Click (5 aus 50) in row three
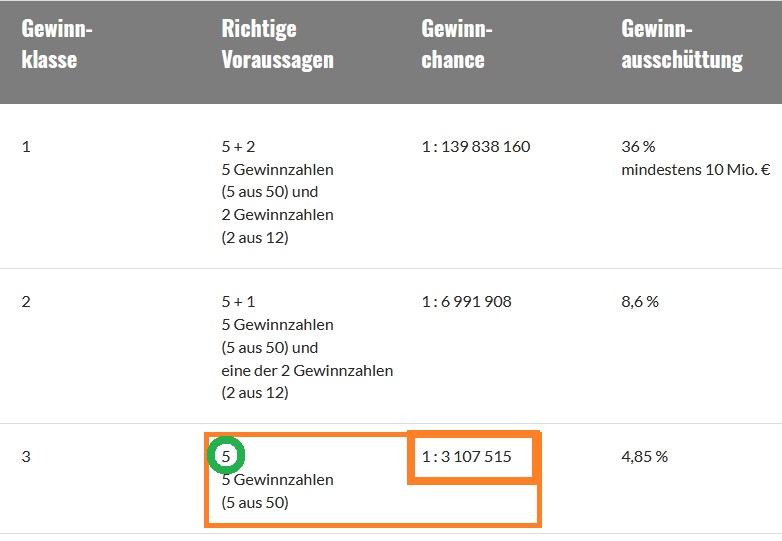This screenshot has height=541, width=782. [255, 502]
